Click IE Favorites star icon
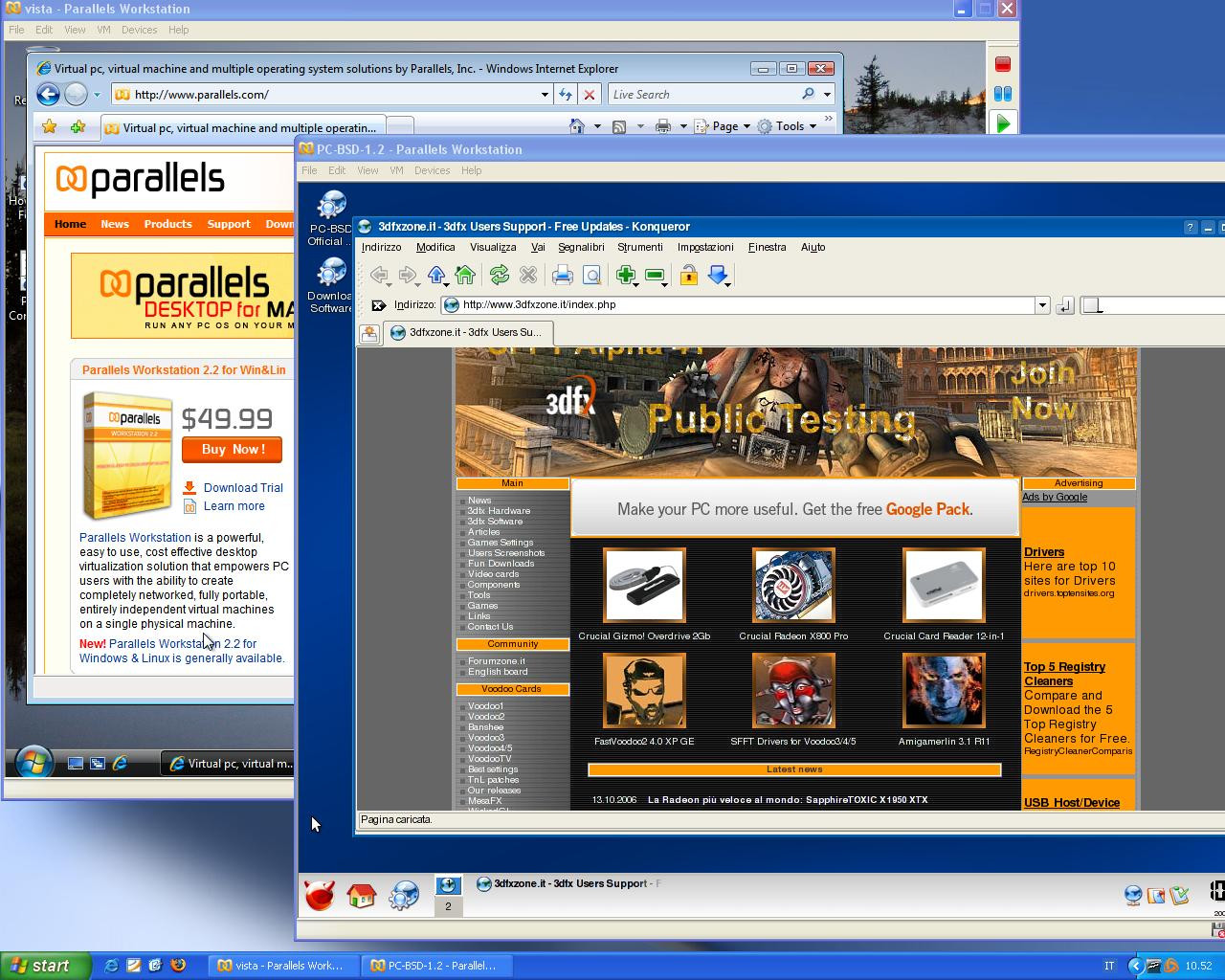This screenshot has height=980, width=1225. (x=50, y=126)
